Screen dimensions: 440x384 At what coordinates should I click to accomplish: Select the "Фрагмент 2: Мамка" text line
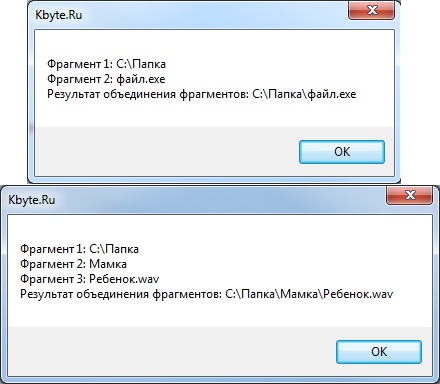[x=73, y=264]
